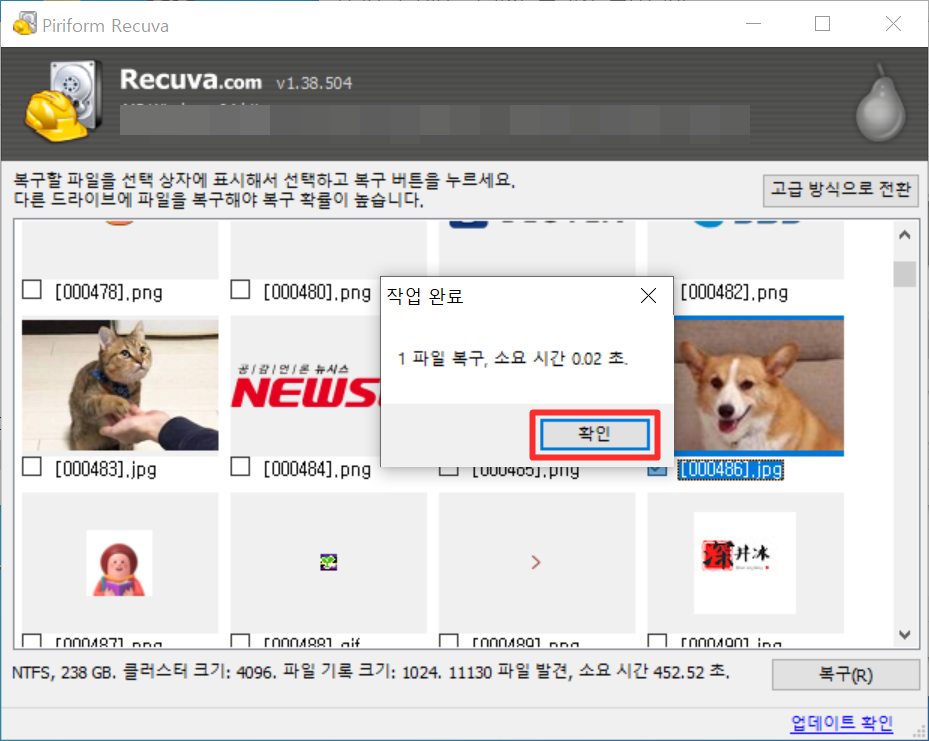Click the [000482].png file name
Viewport: 929px width, 741px height.
tap(734, 293)
